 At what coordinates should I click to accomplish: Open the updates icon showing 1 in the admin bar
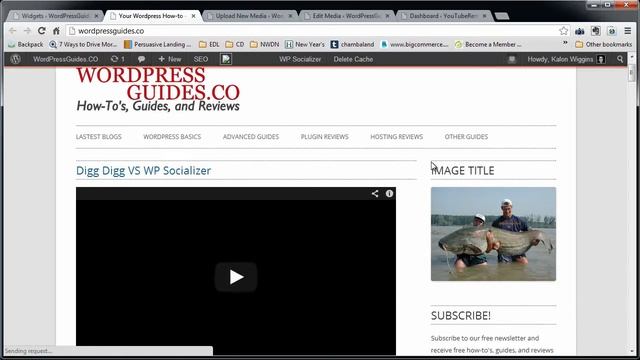point(118,59)
